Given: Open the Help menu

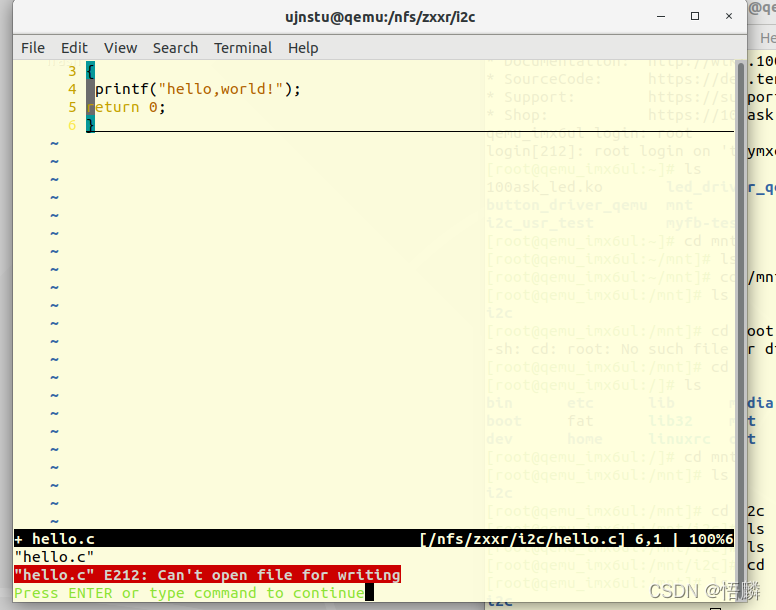Looking at the screenshot, I should click(303, 48).
